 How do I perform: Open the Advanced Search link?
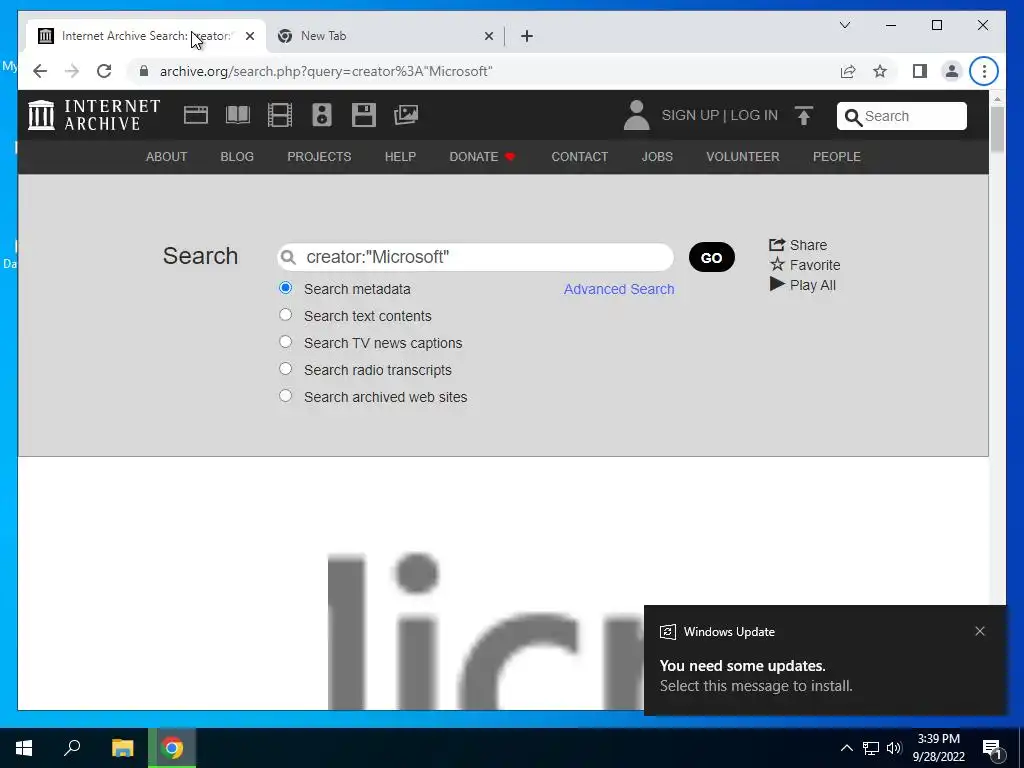pos(618,289)
